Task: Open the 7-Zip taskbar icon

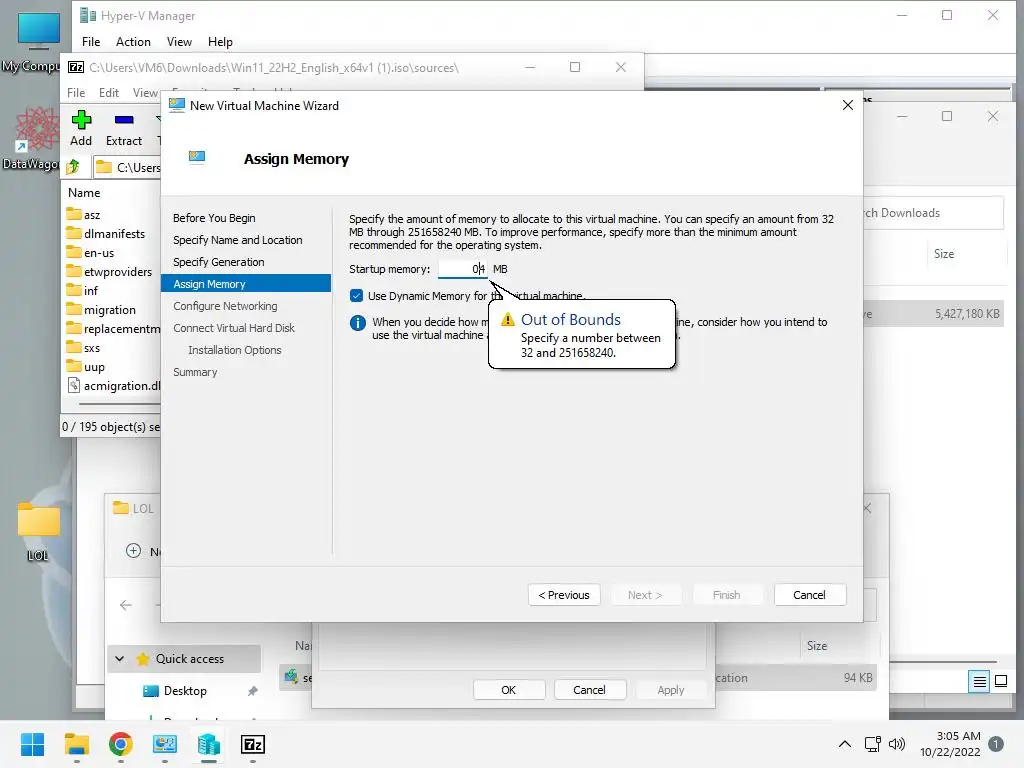Action: coord(253,744)
